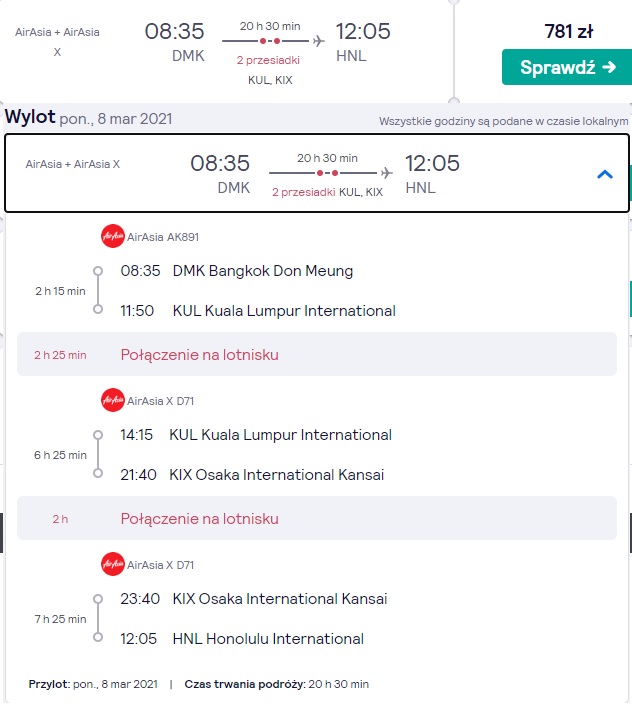632x706 pixels.
Task: Click 2 przesiadki KUL, KIX in header
Action: [327, 192]
